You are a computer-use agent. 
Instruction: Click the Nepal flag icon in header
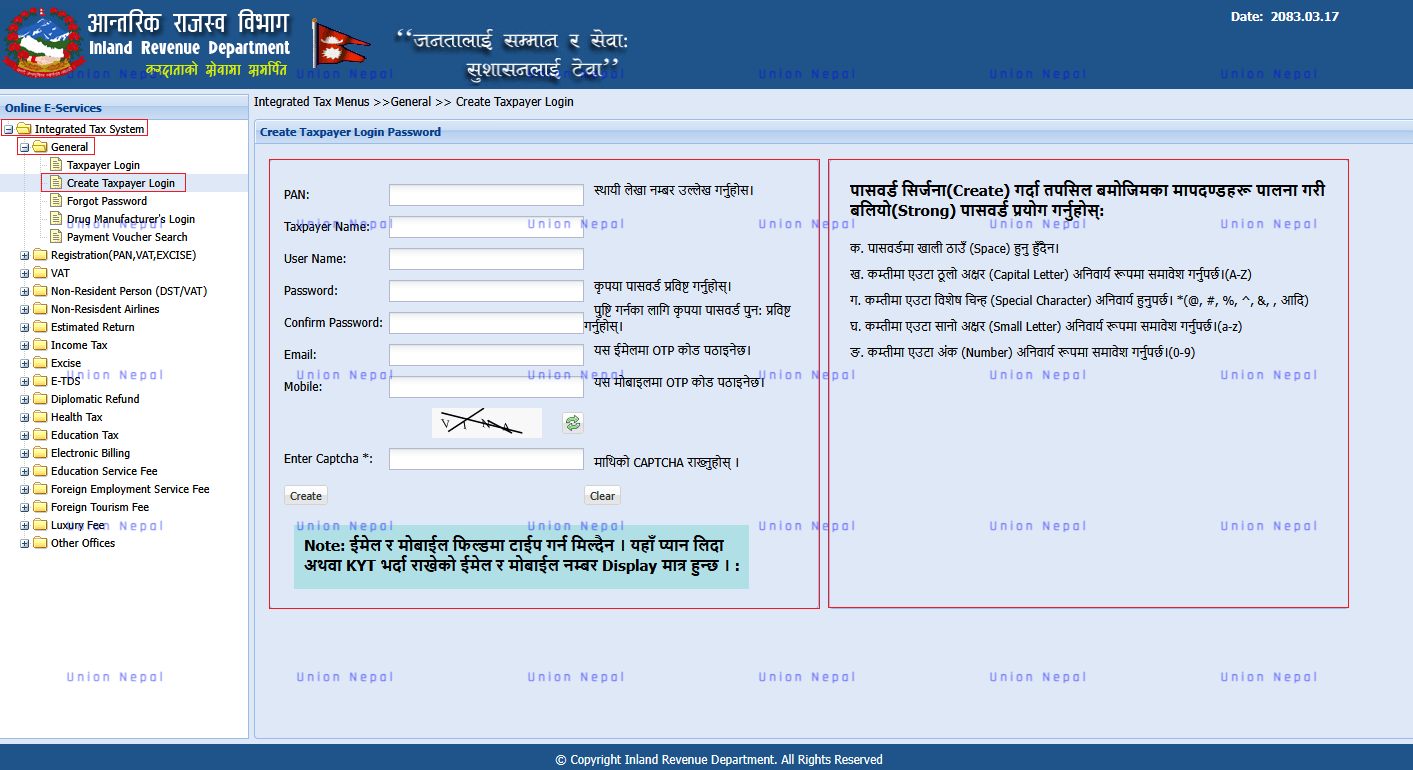[x=341, y=45]
